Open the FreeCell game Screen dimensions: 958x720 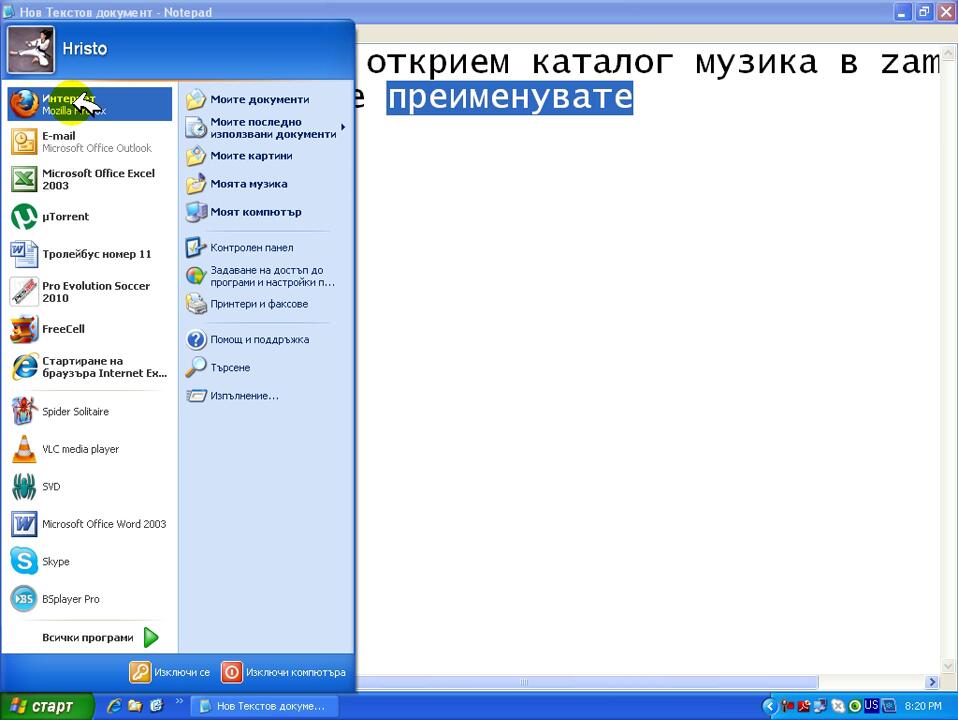[x=63, y=329]
